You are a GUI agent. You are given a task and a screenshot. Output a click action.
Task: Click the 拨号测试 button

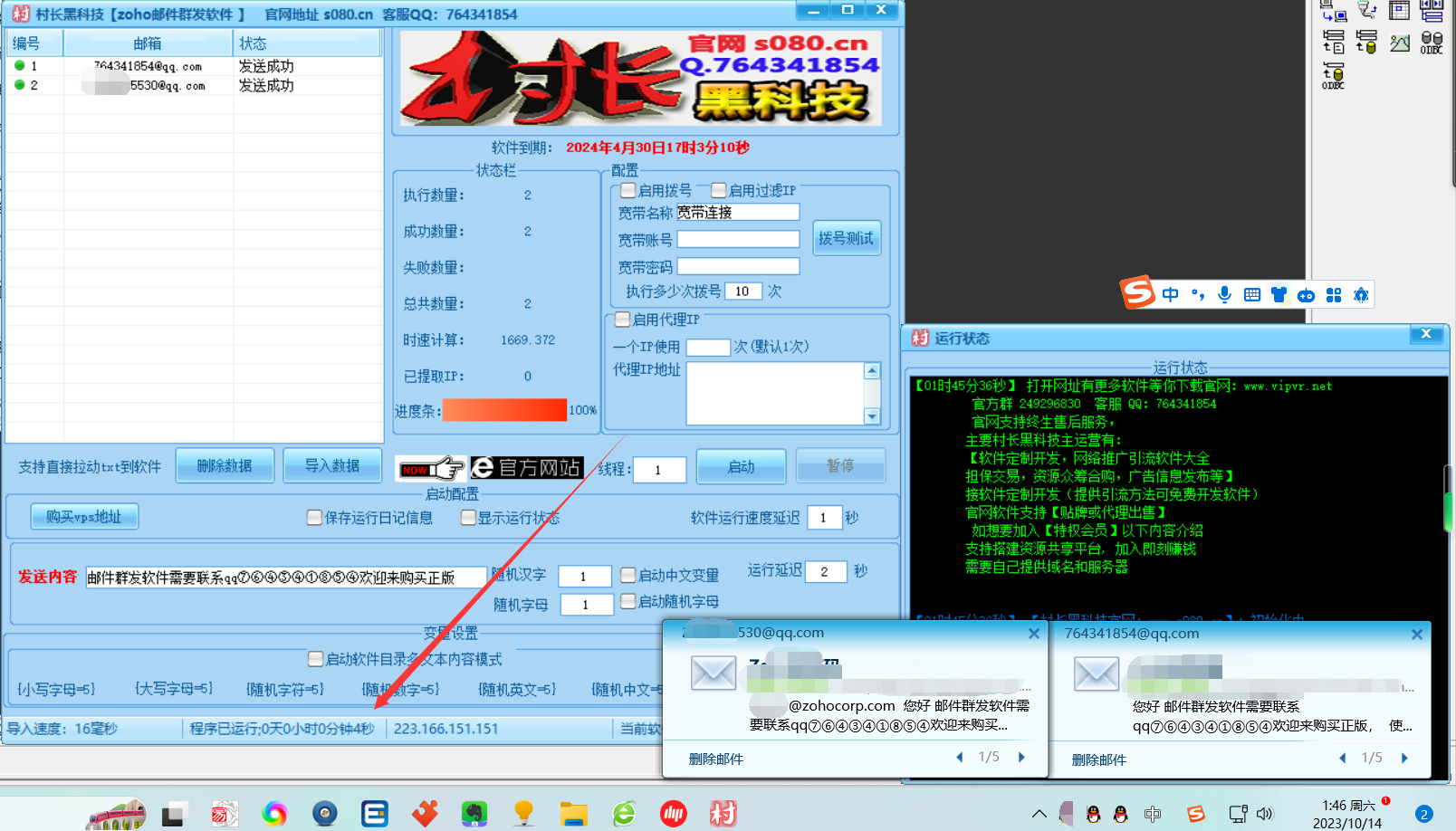(847, 238)
